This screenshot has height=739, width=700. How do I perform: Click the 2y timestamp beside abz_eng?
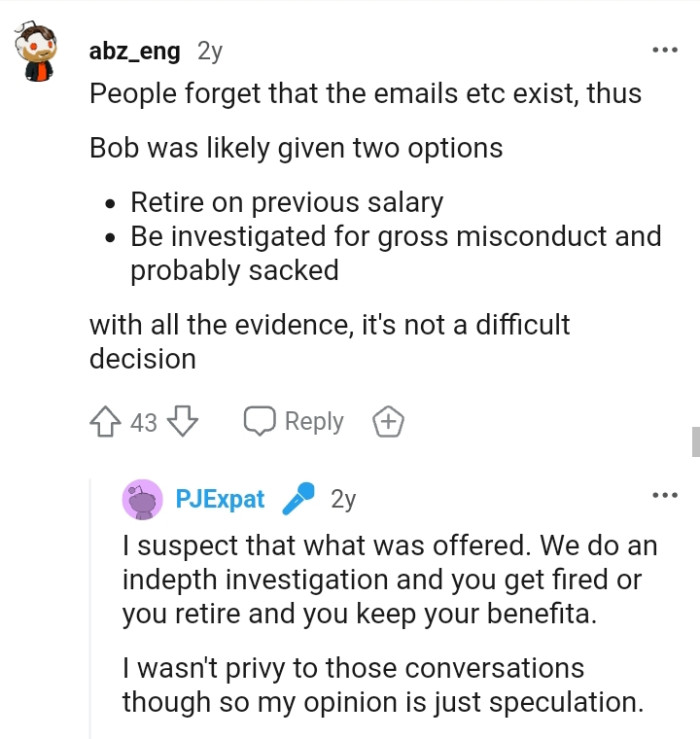(x=210, y=51)
